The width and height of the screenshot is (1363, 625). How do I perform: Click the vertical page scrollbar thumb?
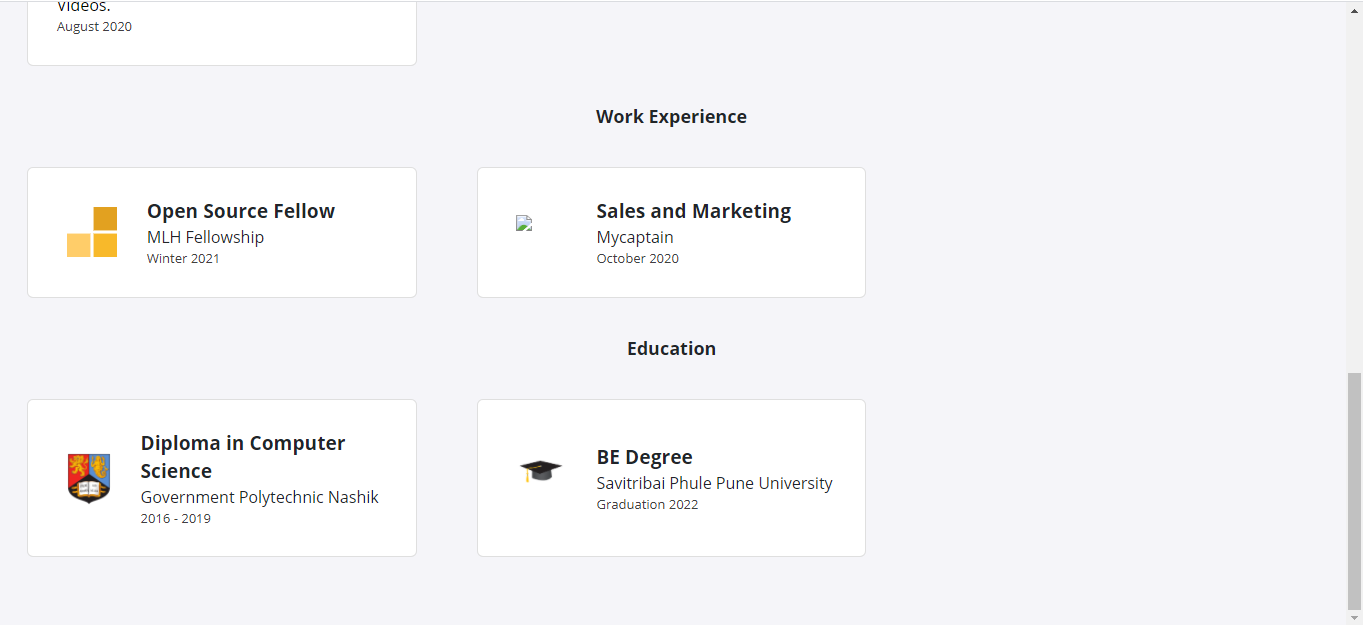pyautogui.click(x=1354, y=490)
